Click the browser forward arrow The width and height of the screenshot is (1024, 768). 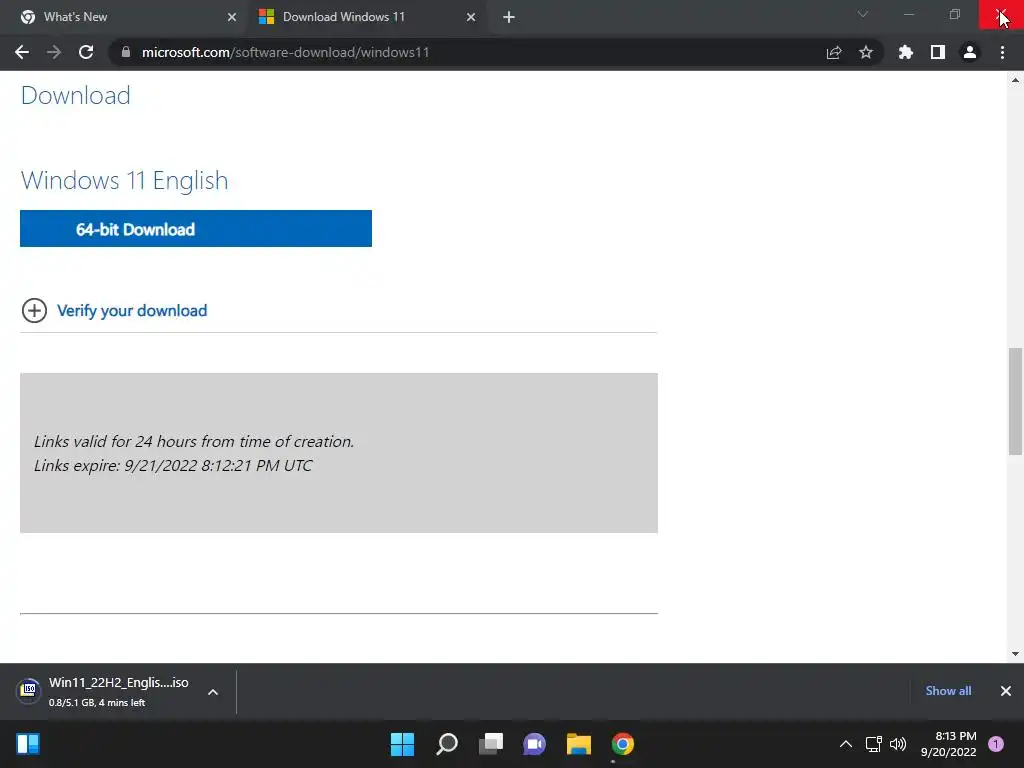pos(54,52)
